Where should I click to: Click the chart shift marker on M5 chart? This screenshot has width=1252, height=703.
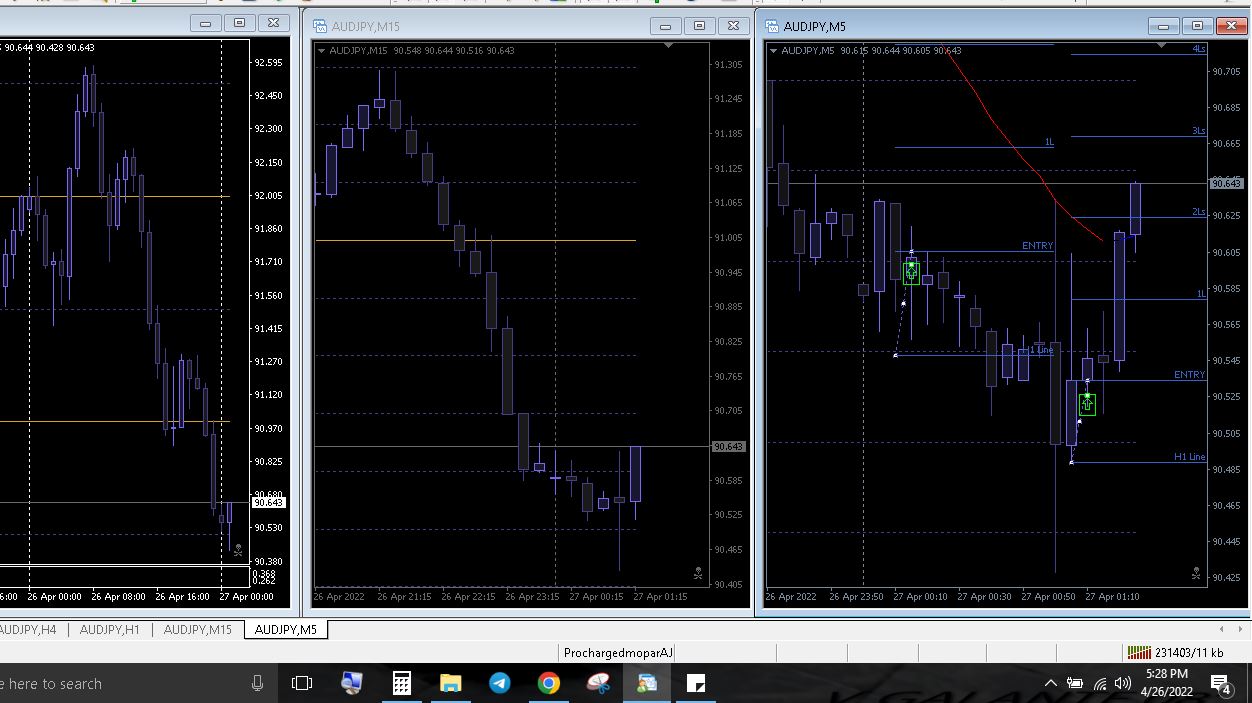click(x=1161, y=46)
